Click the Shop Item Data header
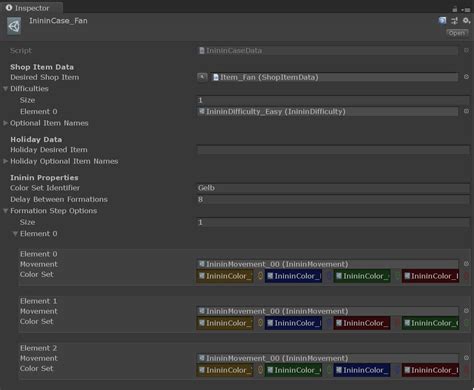This screenshot has height=390, width=474. coord(42,67)
